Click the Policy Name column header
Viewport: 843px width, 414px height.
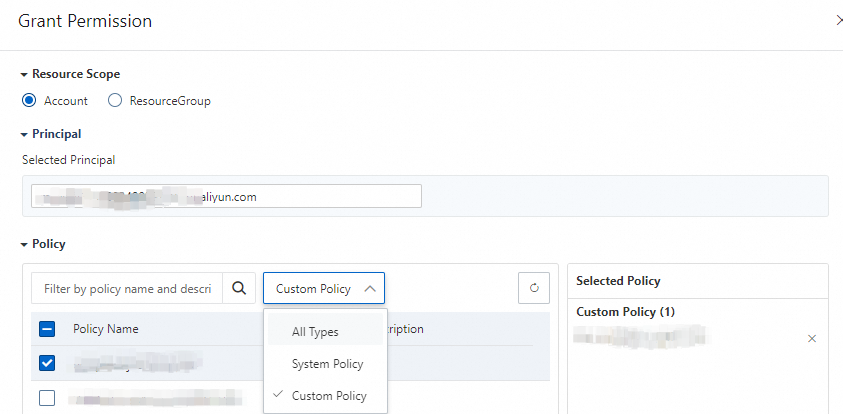coord(106,329)
